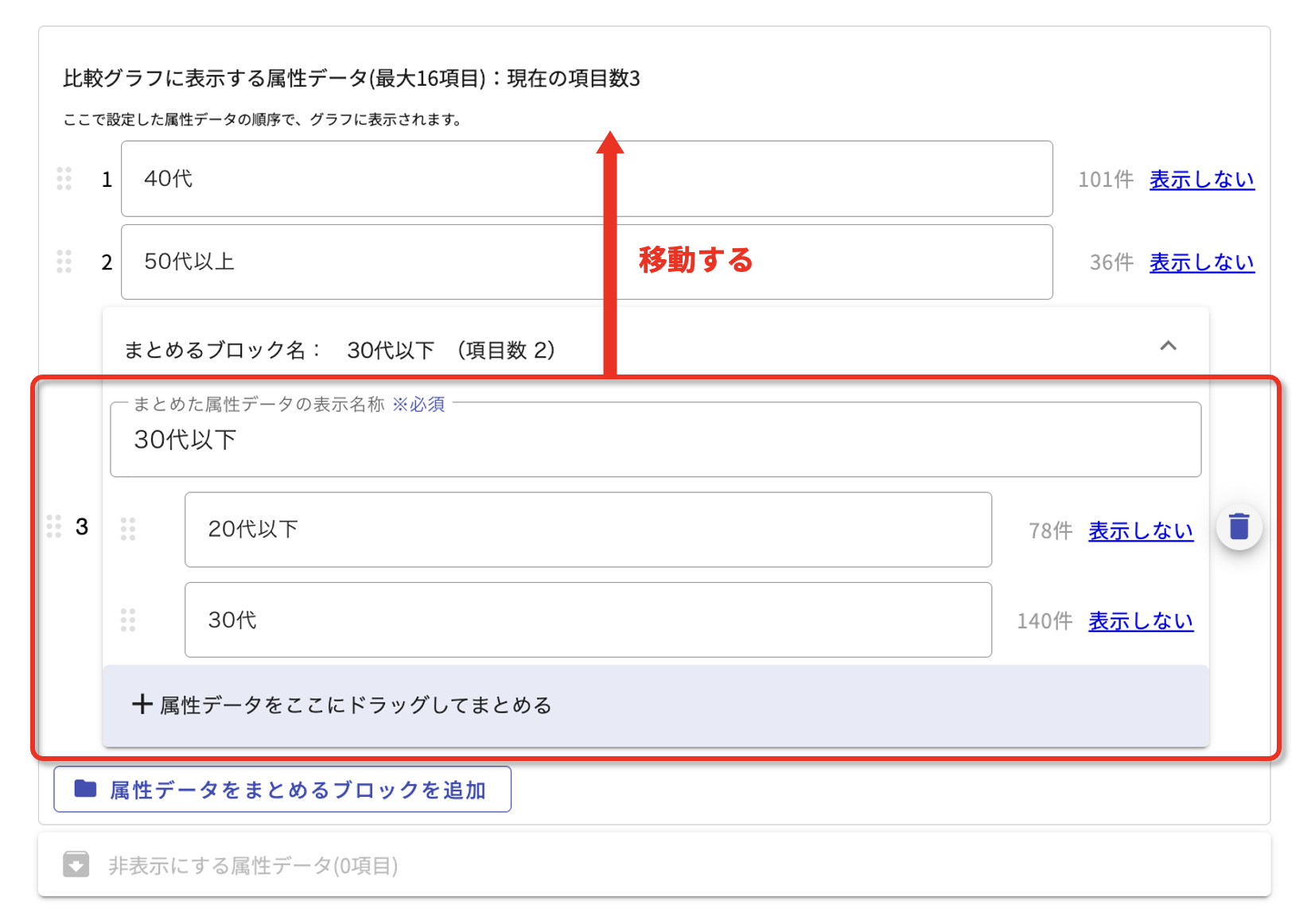Hide the 30代 attribute via 表示しない
Image resolution: width=1311 pixels, height=924 pixels.
coord(1140,621)
